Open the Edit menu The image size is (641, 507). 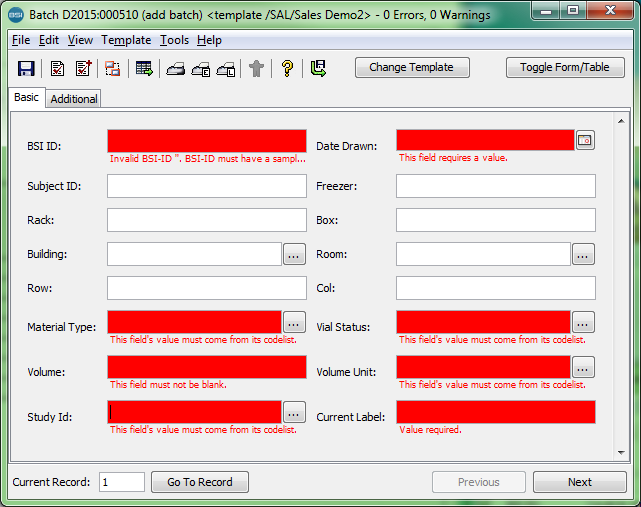click(49, 40)
